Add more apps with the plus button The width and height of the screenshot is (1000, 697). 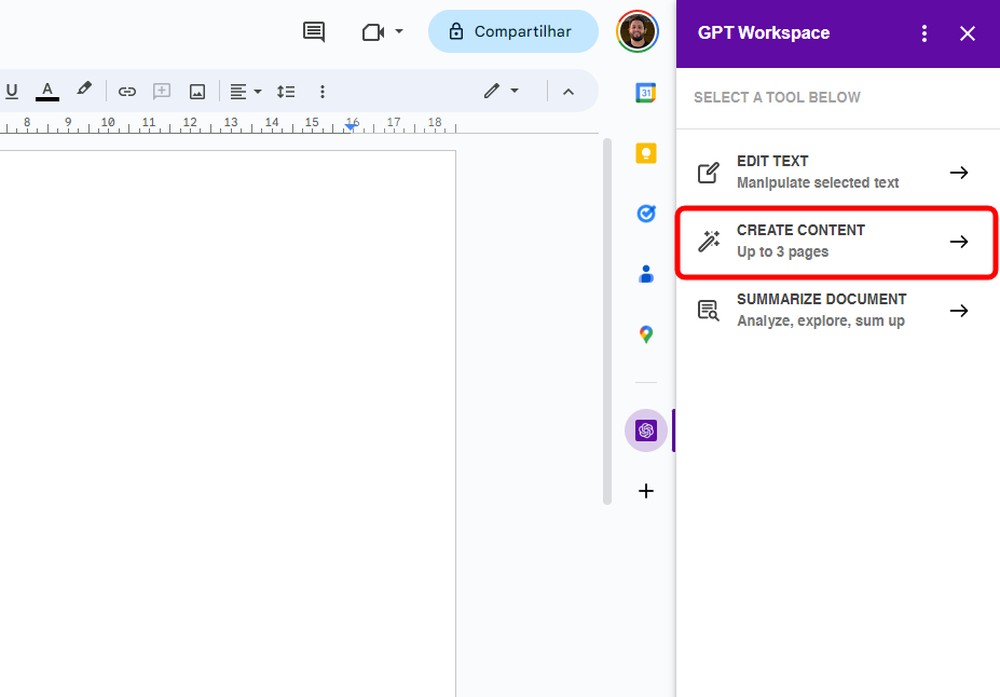point(645,491)
